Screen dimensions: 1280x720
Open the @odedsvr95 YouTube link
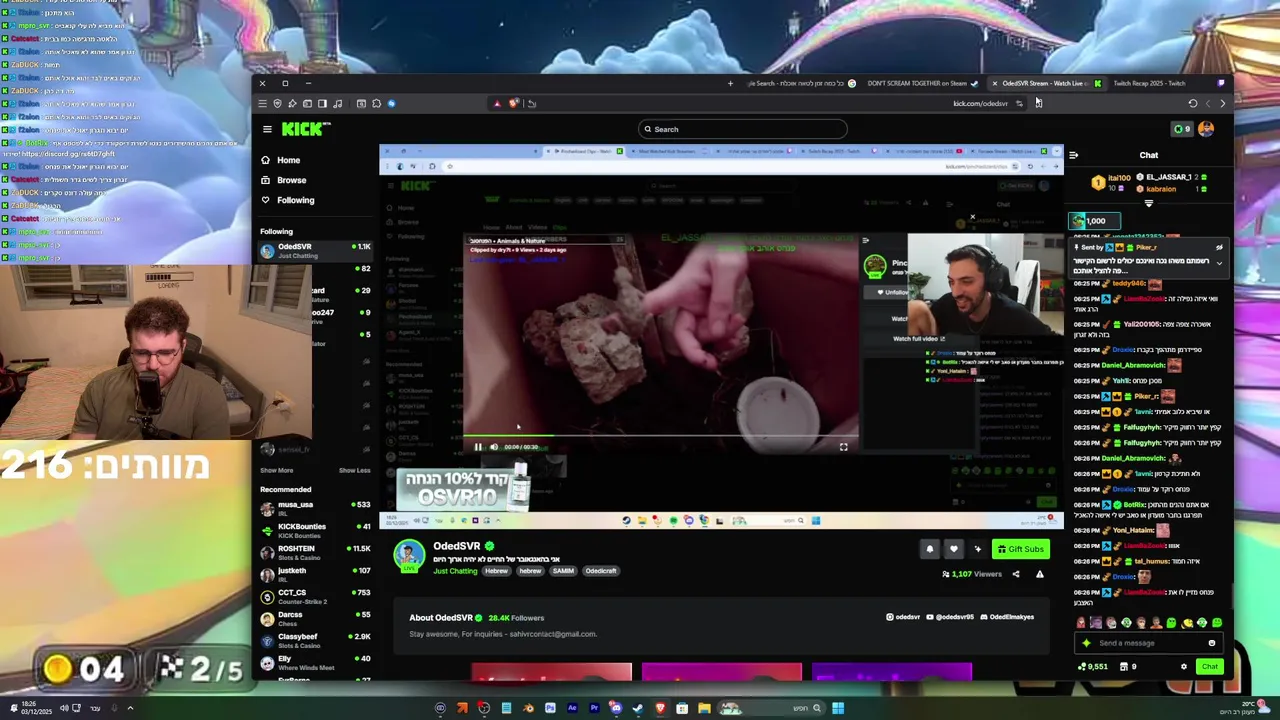[x=951, y=617]
